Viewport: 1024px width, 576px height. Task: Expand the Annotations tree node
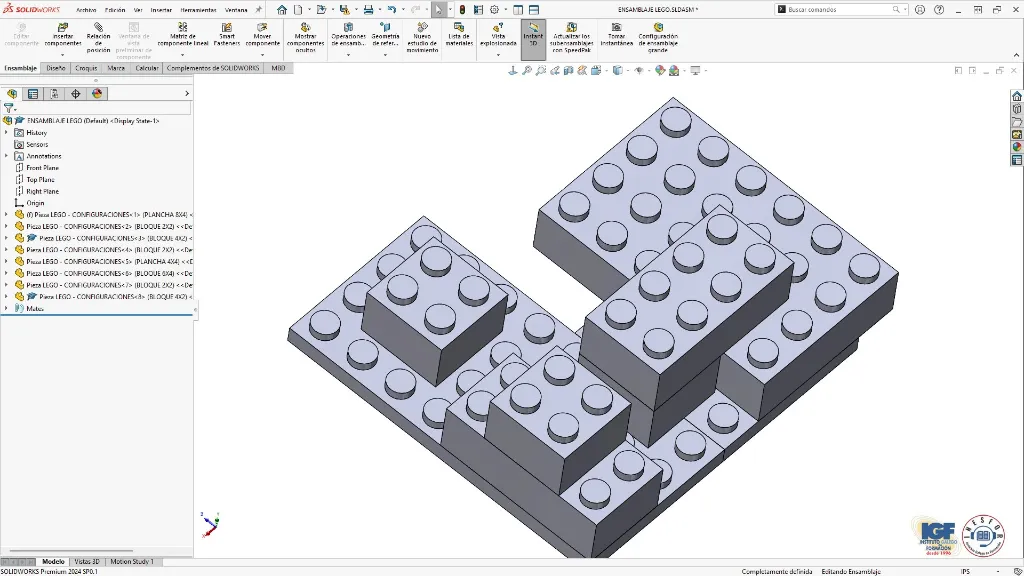click(7, 156)
